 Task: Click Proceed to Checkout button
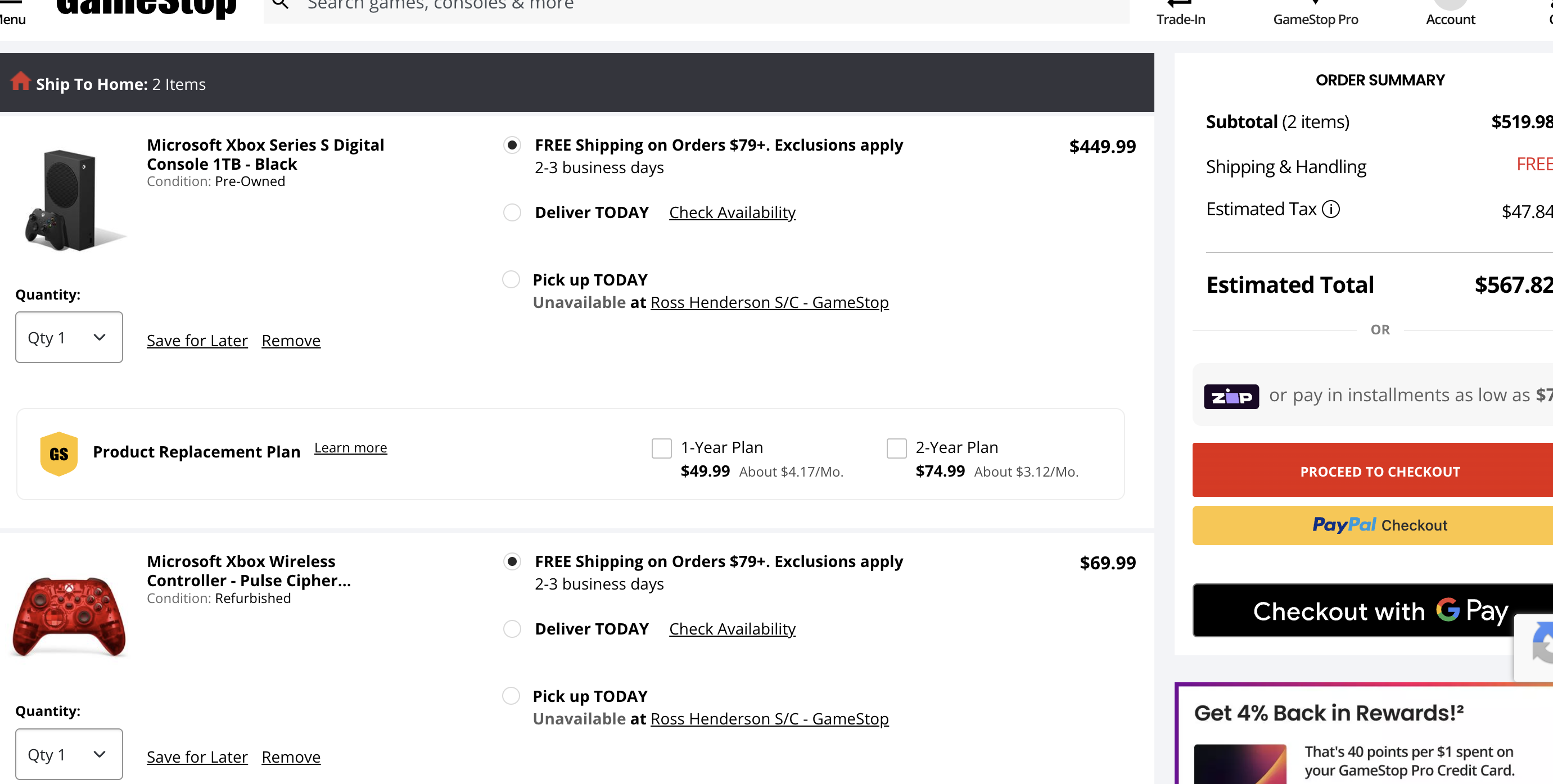(1379, 472)
